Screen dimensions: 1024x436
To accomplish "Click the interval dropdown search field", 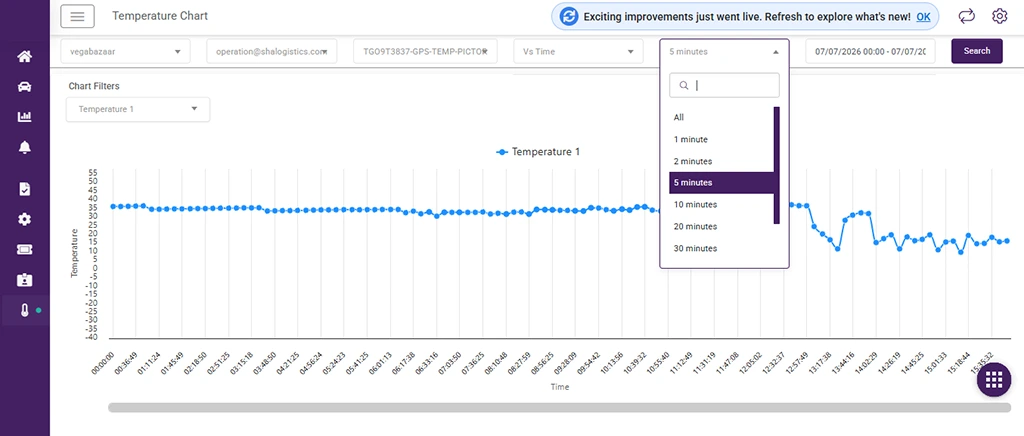I will (724, 86).
